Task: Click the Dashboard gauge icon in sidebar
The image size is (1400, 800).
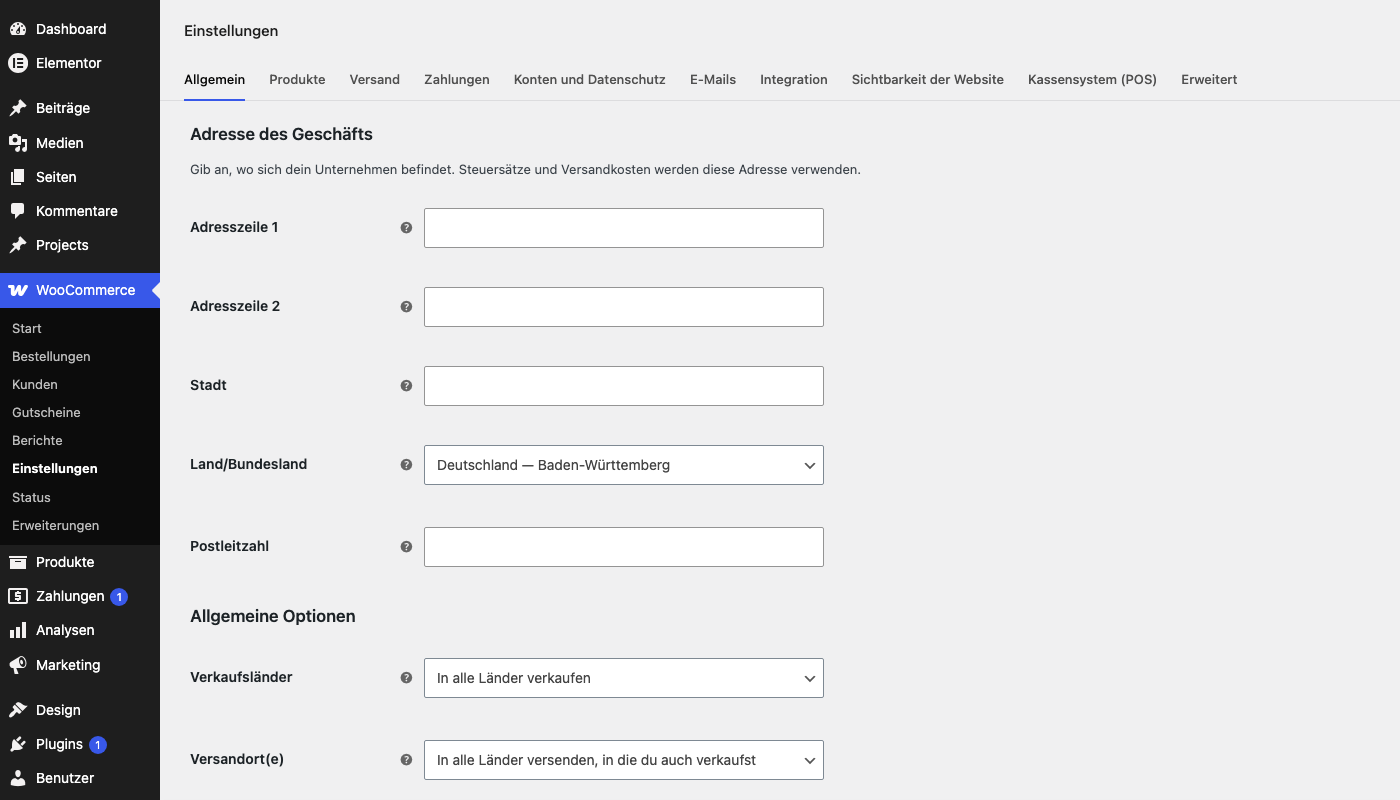Action: pos(18,29)
